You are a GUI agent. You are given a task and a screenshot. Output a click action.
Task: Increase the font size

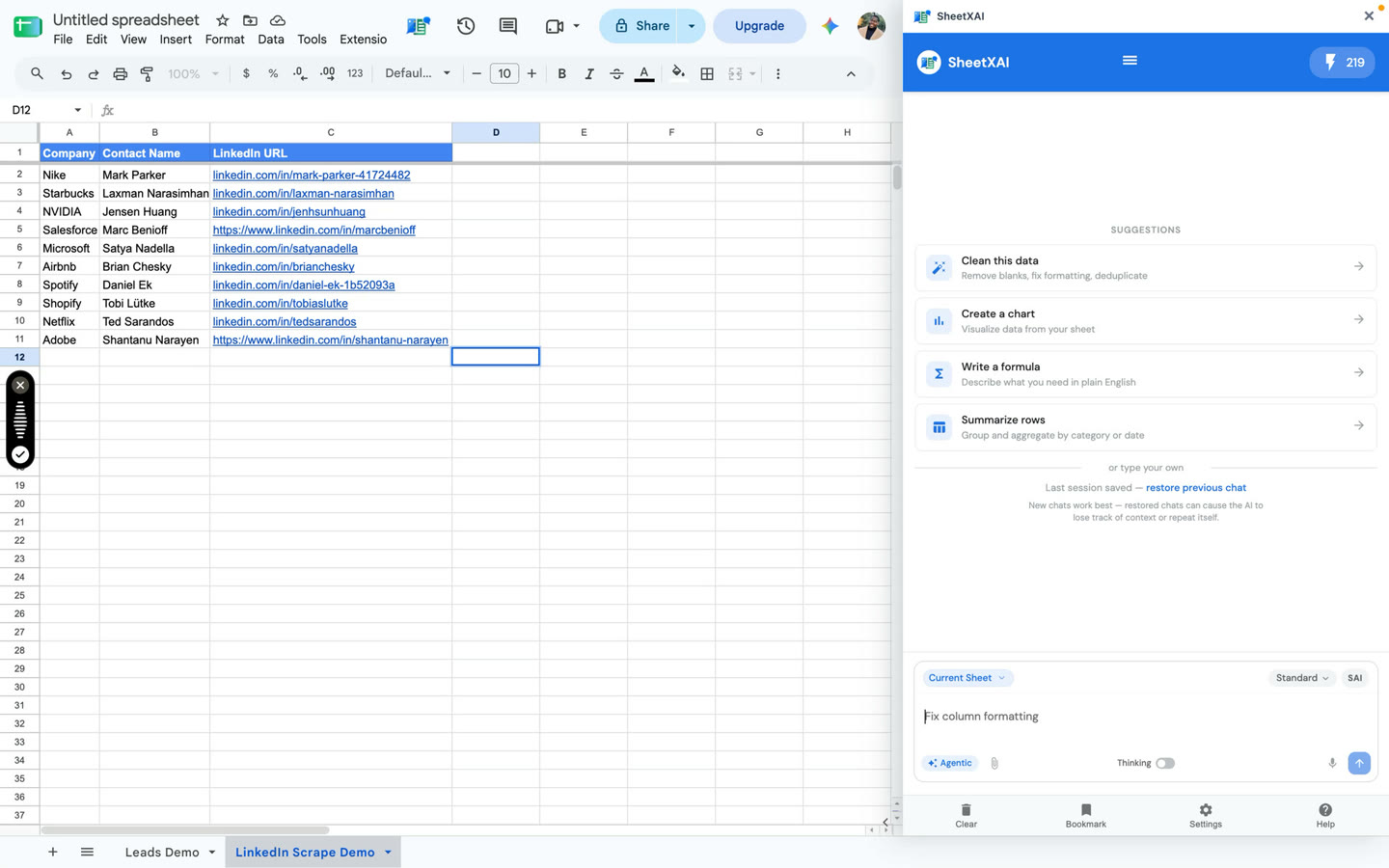point(531,73)
